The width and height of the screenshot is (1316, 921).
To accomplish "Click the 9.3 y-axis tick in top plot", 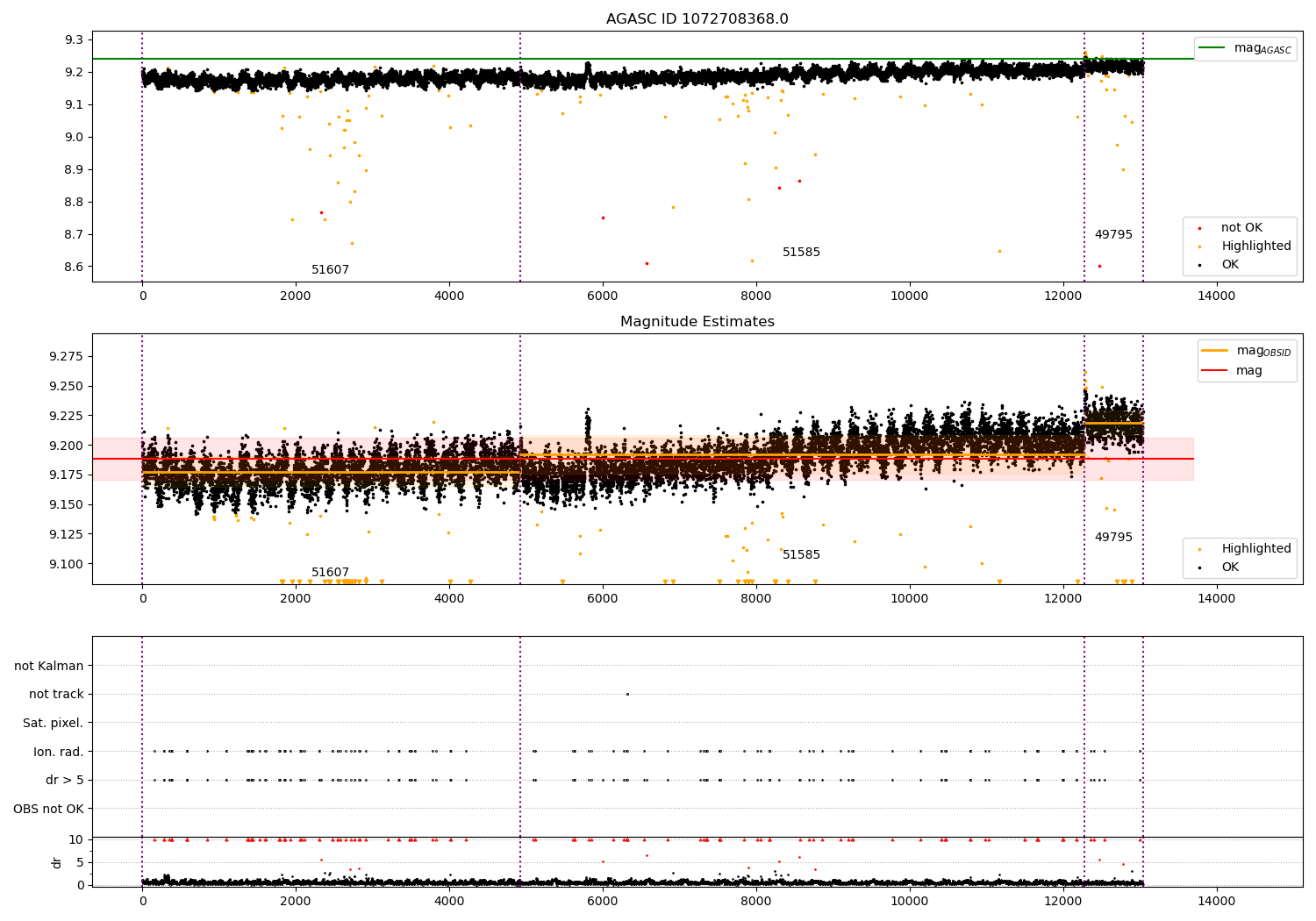I will point(75,40).
